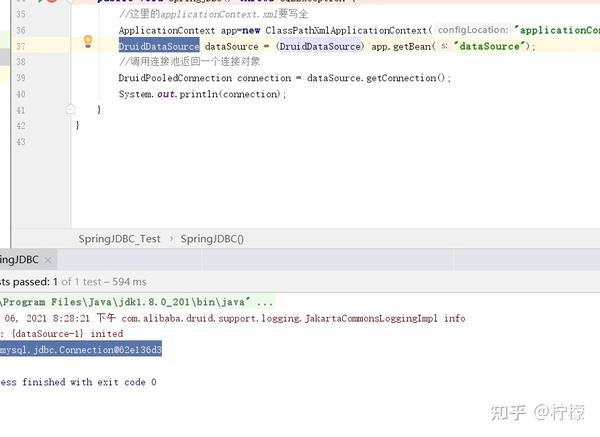600x437 pixels.
Task: Click ClassPathXmlApplicationContext class name
Action: (x=346, y=30)
